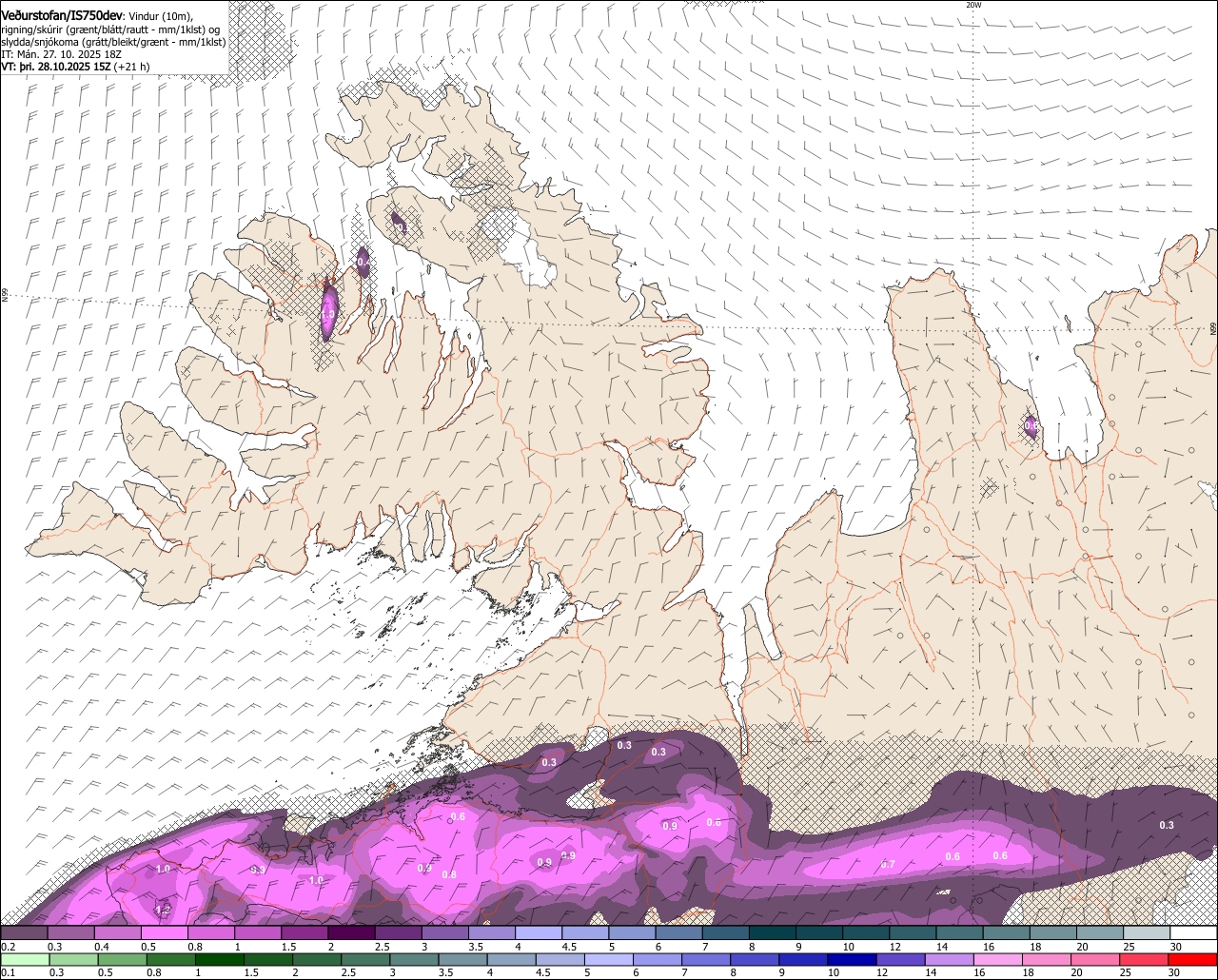
Task: Click the lower legend label 0.1
Action: (9, 973)
